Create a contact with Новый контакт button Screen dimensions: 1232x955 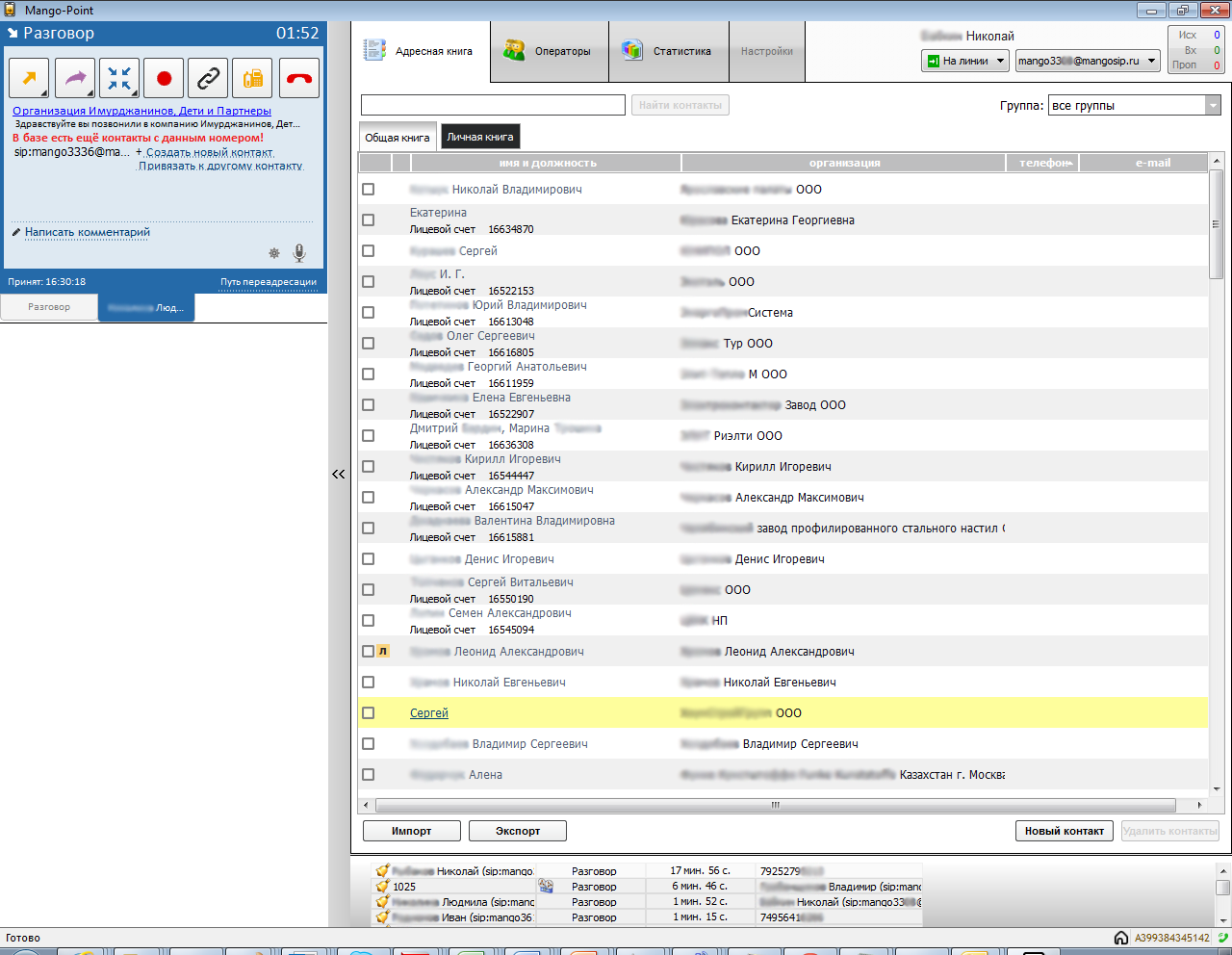pyautogui.click(x=1065, y=831)
